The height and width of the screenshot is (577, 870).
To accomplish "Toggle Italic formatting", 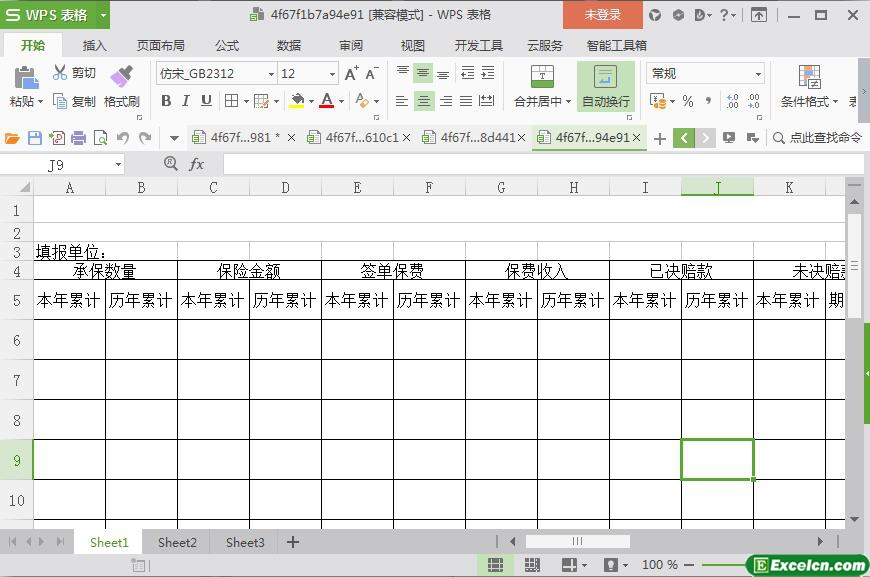I will (x=186, y=101).
